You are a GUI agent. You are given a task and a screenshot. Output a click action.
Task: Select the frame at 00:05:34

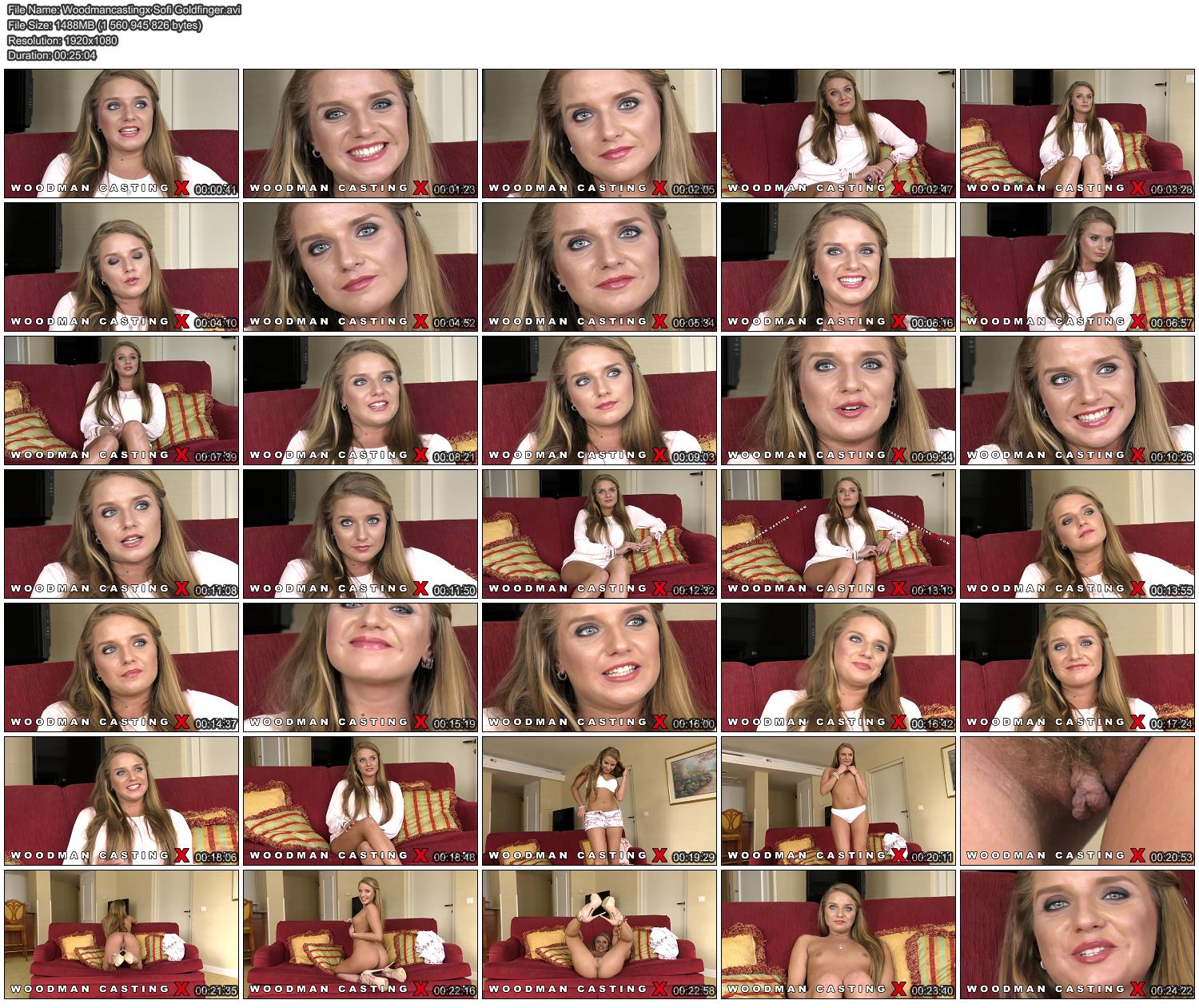click(599, 267)
